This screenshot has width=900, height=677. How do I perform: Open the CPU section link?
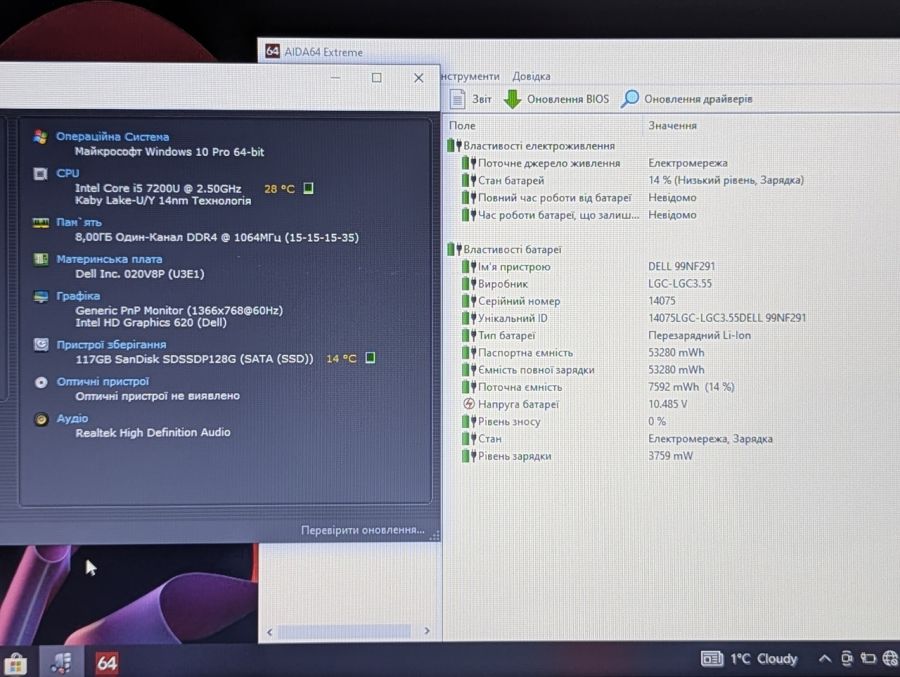pos(68,173)
